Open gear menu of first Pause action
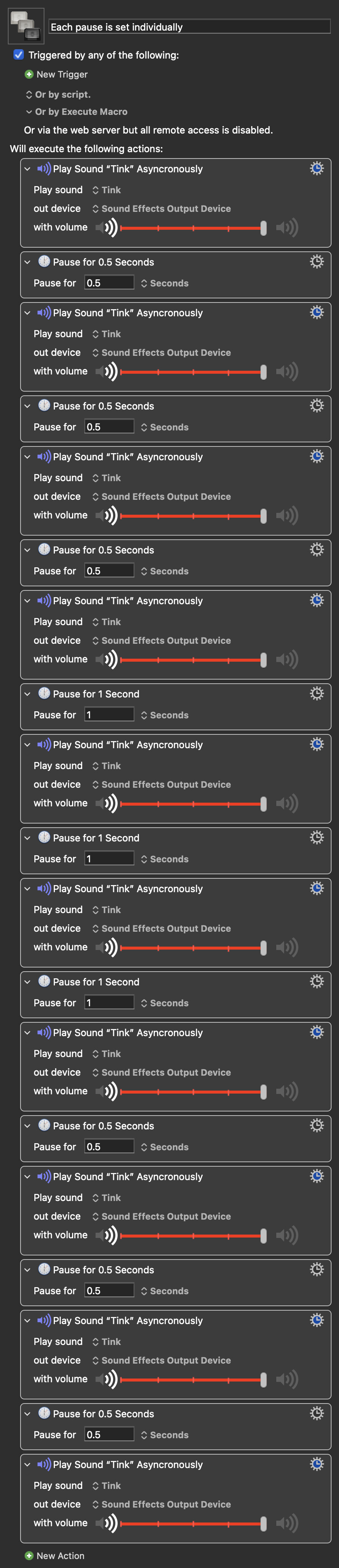 click(x=317, y=262)
